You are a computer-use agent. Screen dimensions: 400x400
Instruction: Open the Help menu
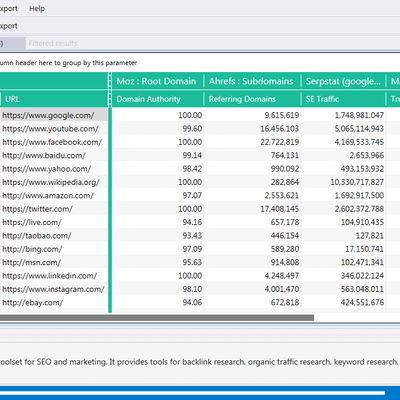(37, 9)
